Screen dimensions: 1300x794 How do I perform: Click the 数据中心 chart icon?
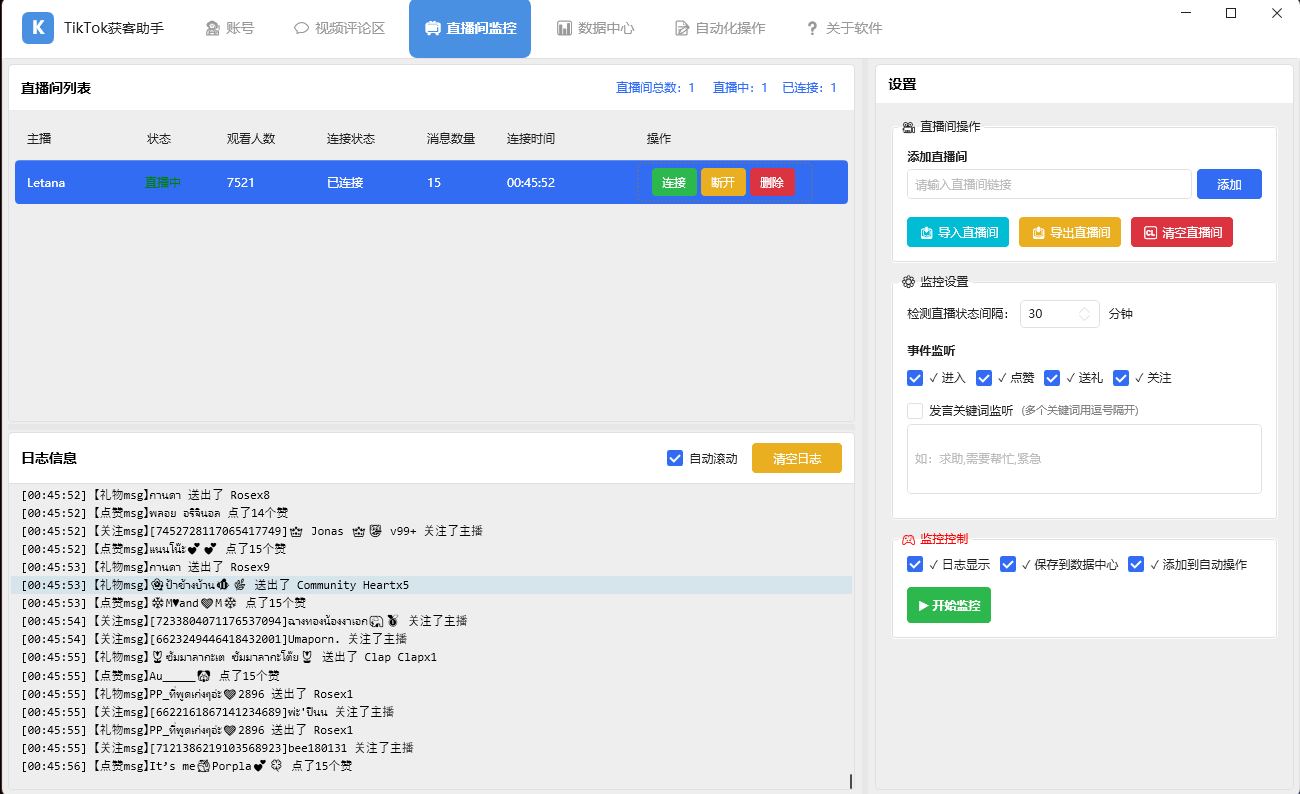click(x=564, y=29)
